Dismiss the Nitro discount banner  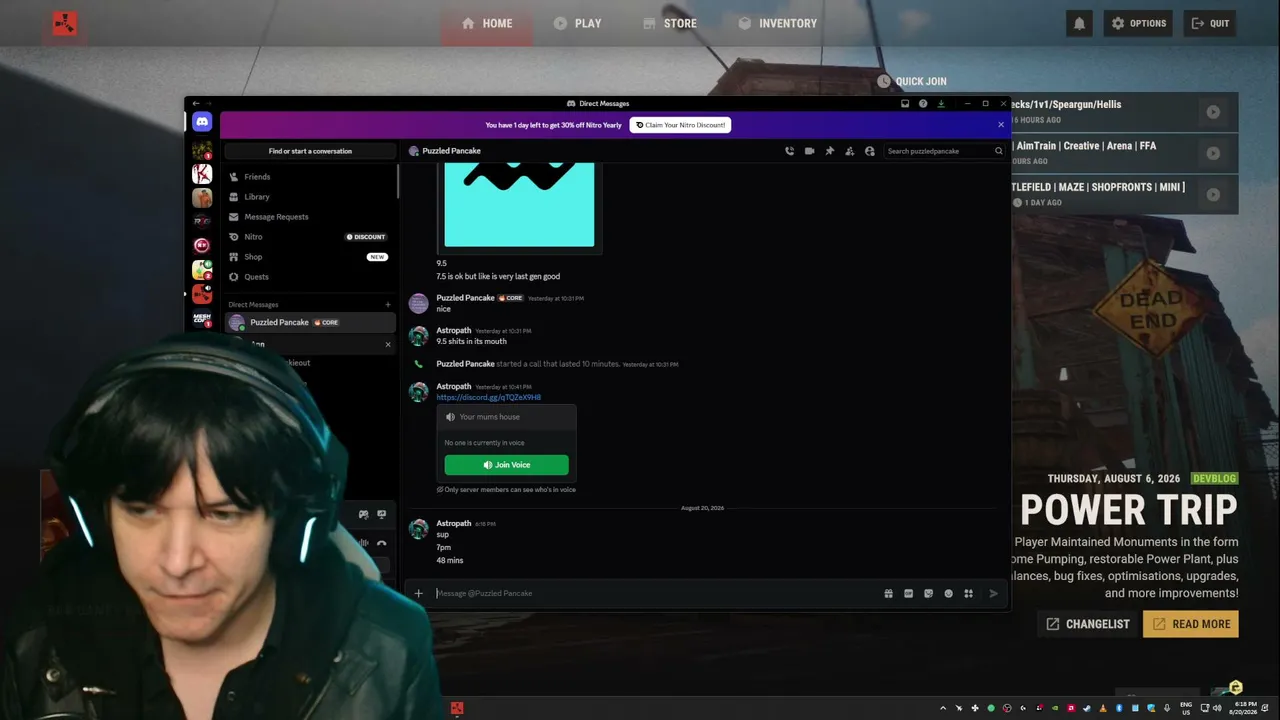(x=1001, y=125)
